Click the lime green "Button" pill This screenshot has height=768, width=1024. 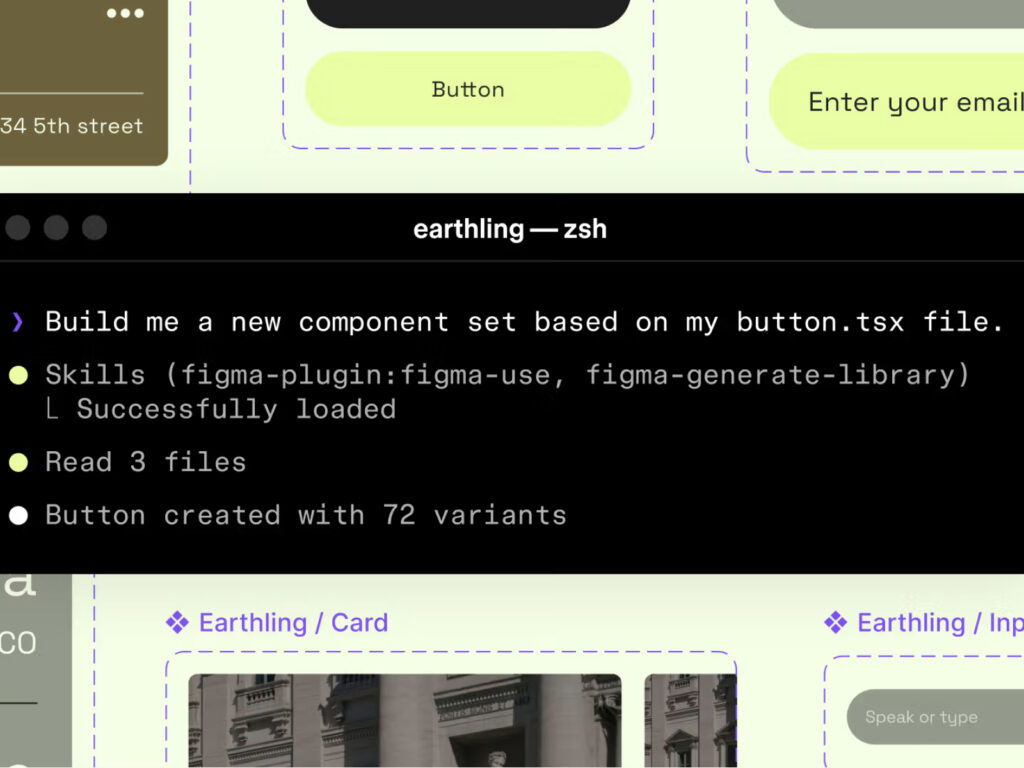pos(468,89)
